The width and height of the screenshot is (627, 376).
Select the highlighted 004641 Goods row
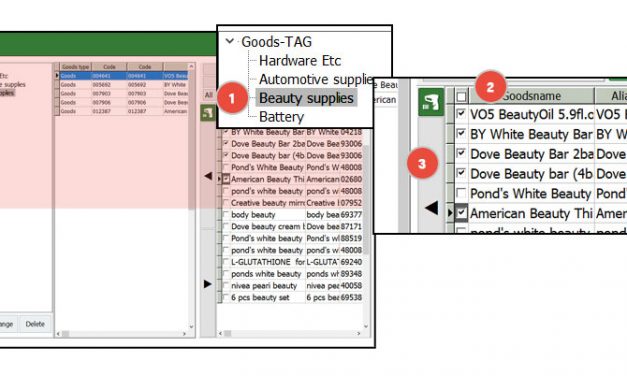point(124,76)
